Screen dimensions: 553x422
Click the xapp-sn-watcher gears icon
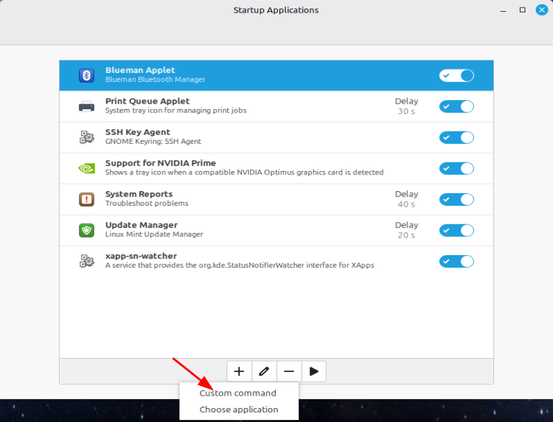click(x=86, y=261)
